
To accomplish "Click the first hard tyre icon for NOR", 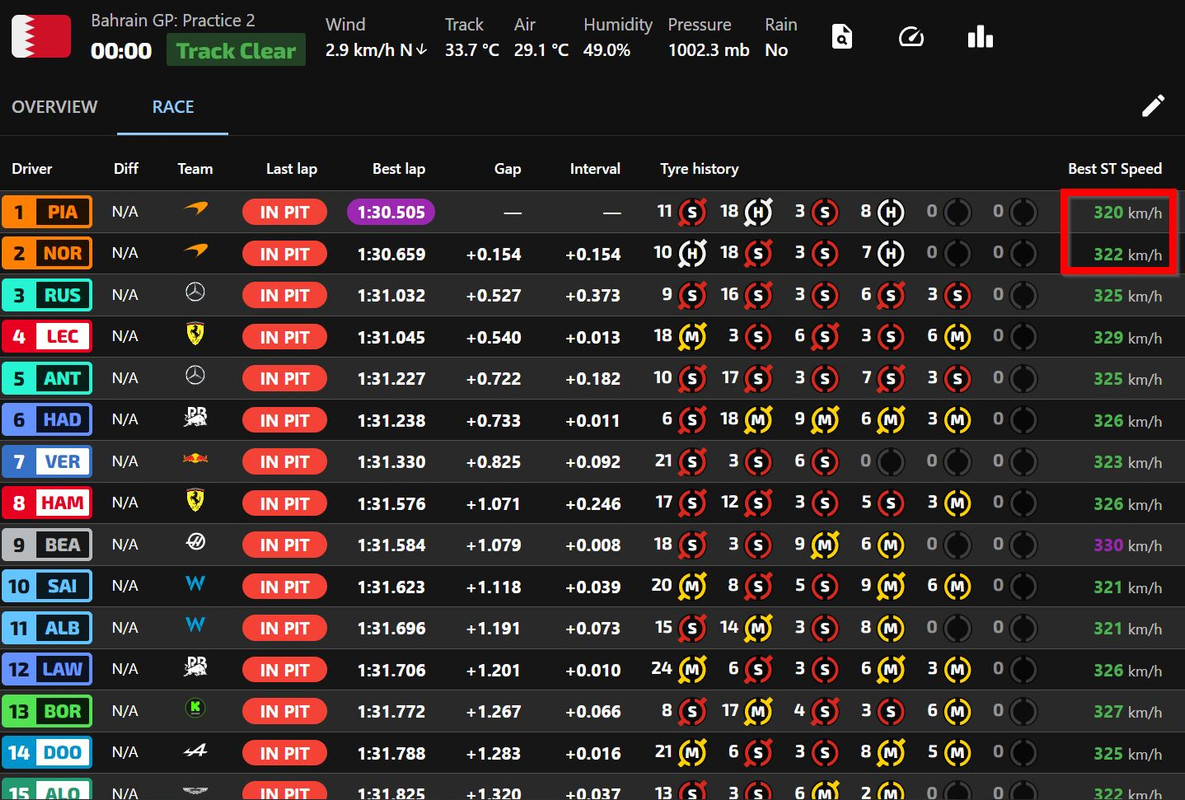I will (x=692, y=255).
